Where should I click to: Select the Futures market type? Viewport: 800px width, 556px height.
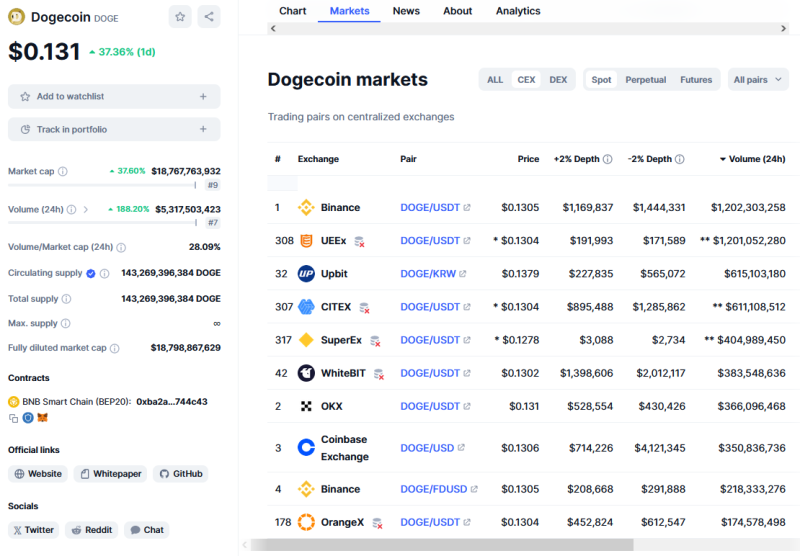coord(696,80)
